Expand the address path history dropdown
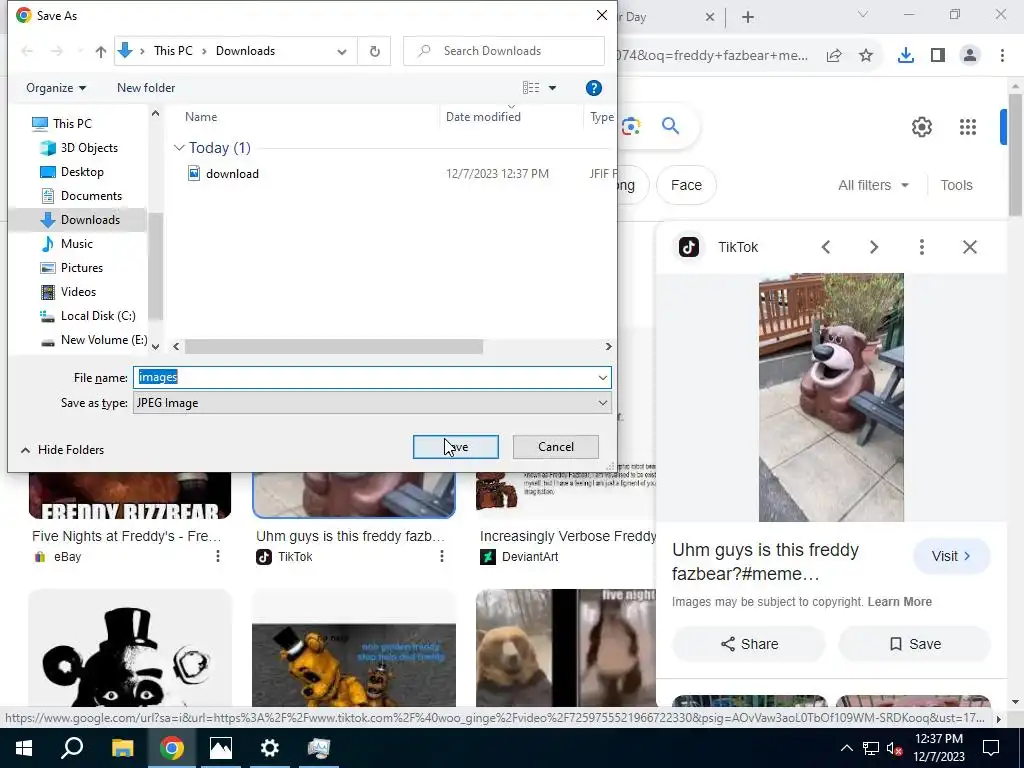Image resolution: width=1024 pixels, height=768 pixels. [x=342, y=51]
